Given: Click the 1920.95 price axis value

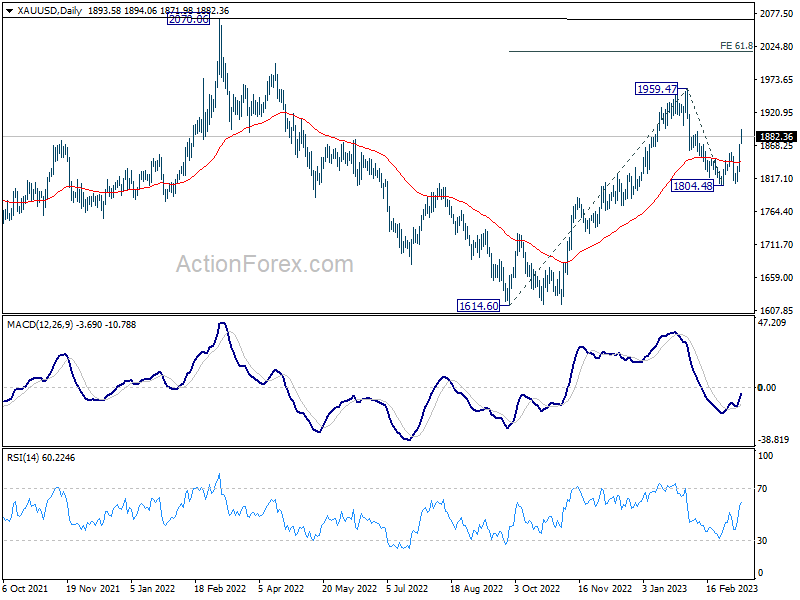Looking at the screenshot, I should click(776, 113).
